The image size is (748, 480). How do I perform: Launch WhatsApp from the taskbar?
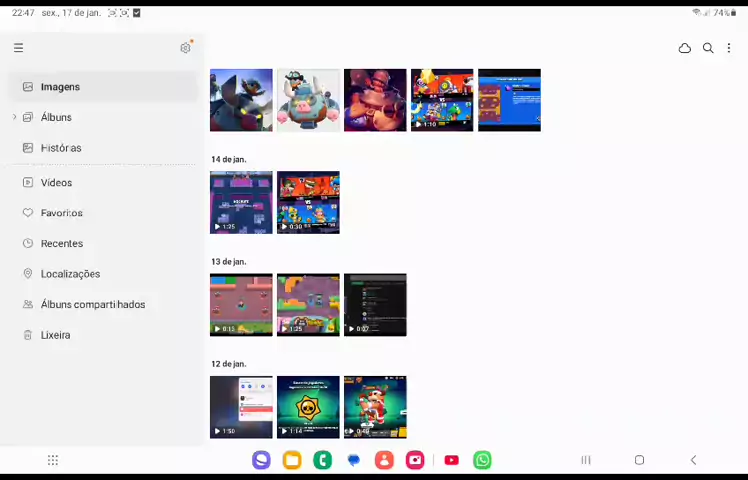click(482, 460)
